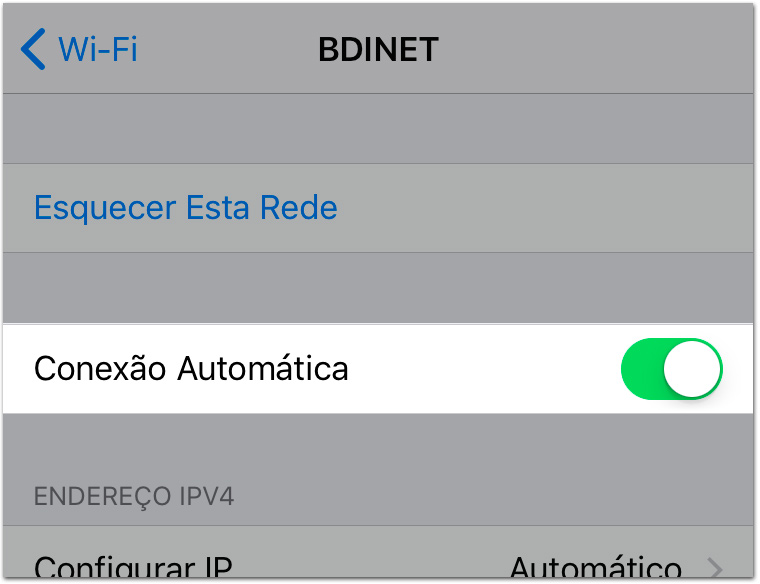Click navigation bar space right of BDINET

tap(596, 49)
